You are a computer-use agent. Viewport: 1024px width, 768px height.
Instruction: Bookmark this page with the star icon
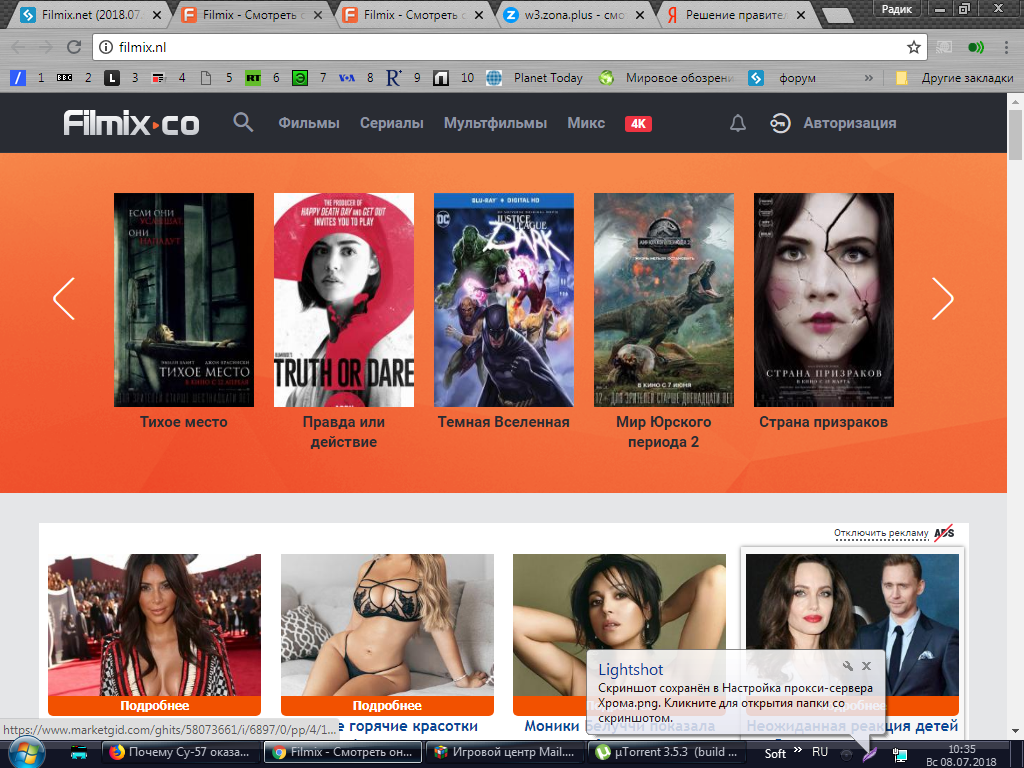[x=913, y=47]
